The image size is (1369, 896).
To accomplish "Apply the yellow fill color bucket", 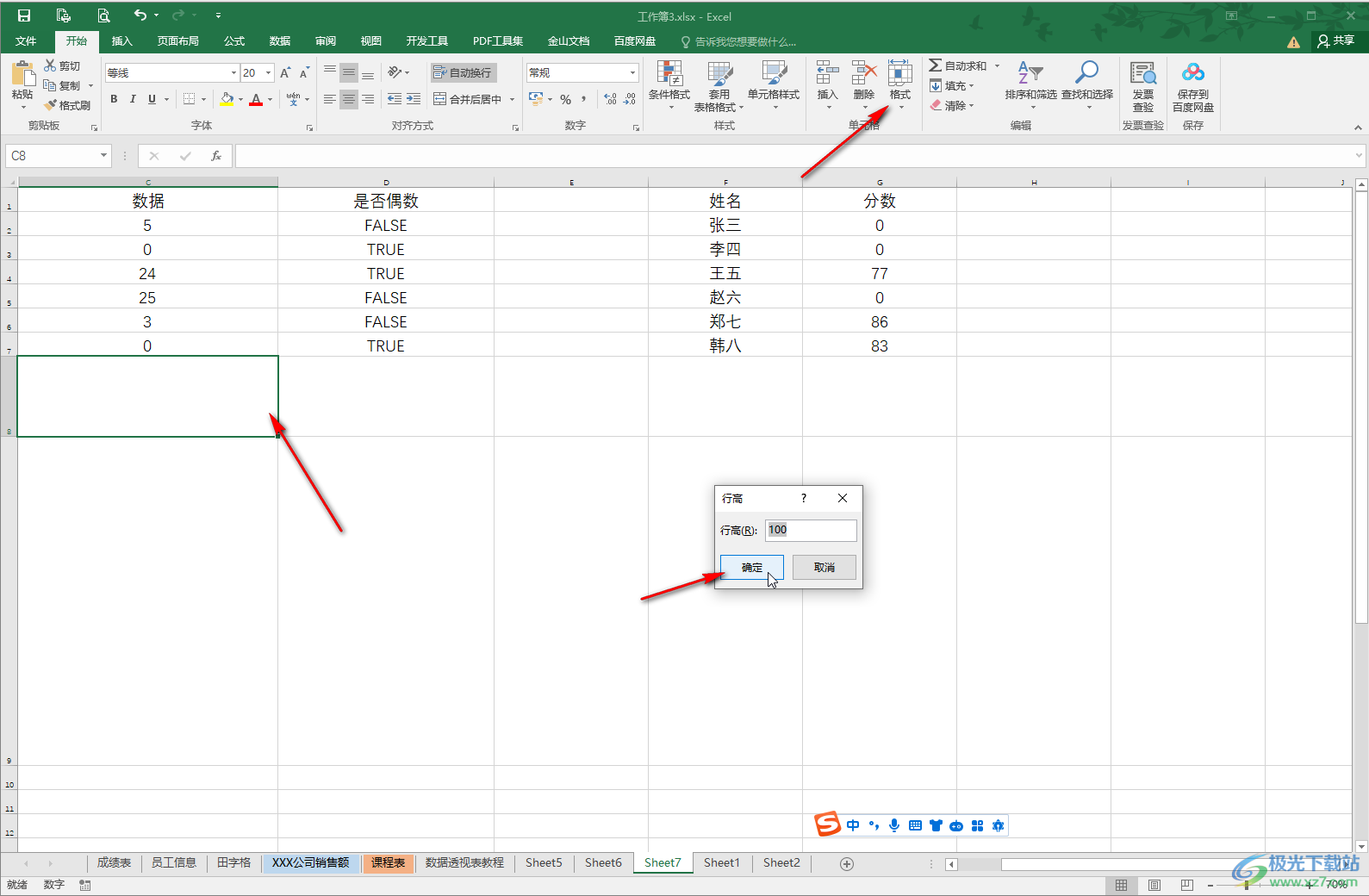I will point(227,99).
